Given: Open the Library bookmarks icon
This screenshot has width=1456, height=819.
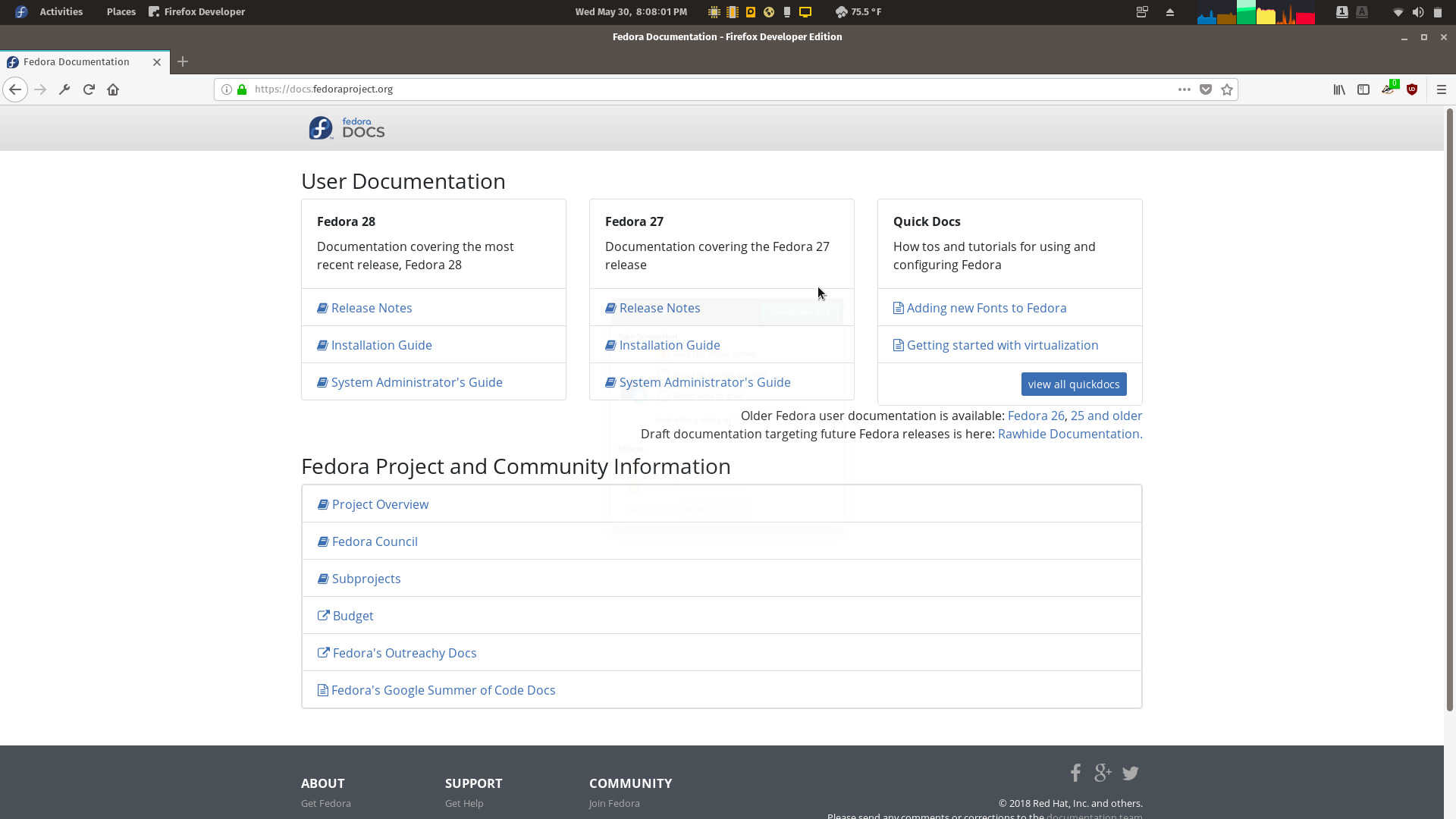Looking at the screenshot, I should (x=1339, y=89).
